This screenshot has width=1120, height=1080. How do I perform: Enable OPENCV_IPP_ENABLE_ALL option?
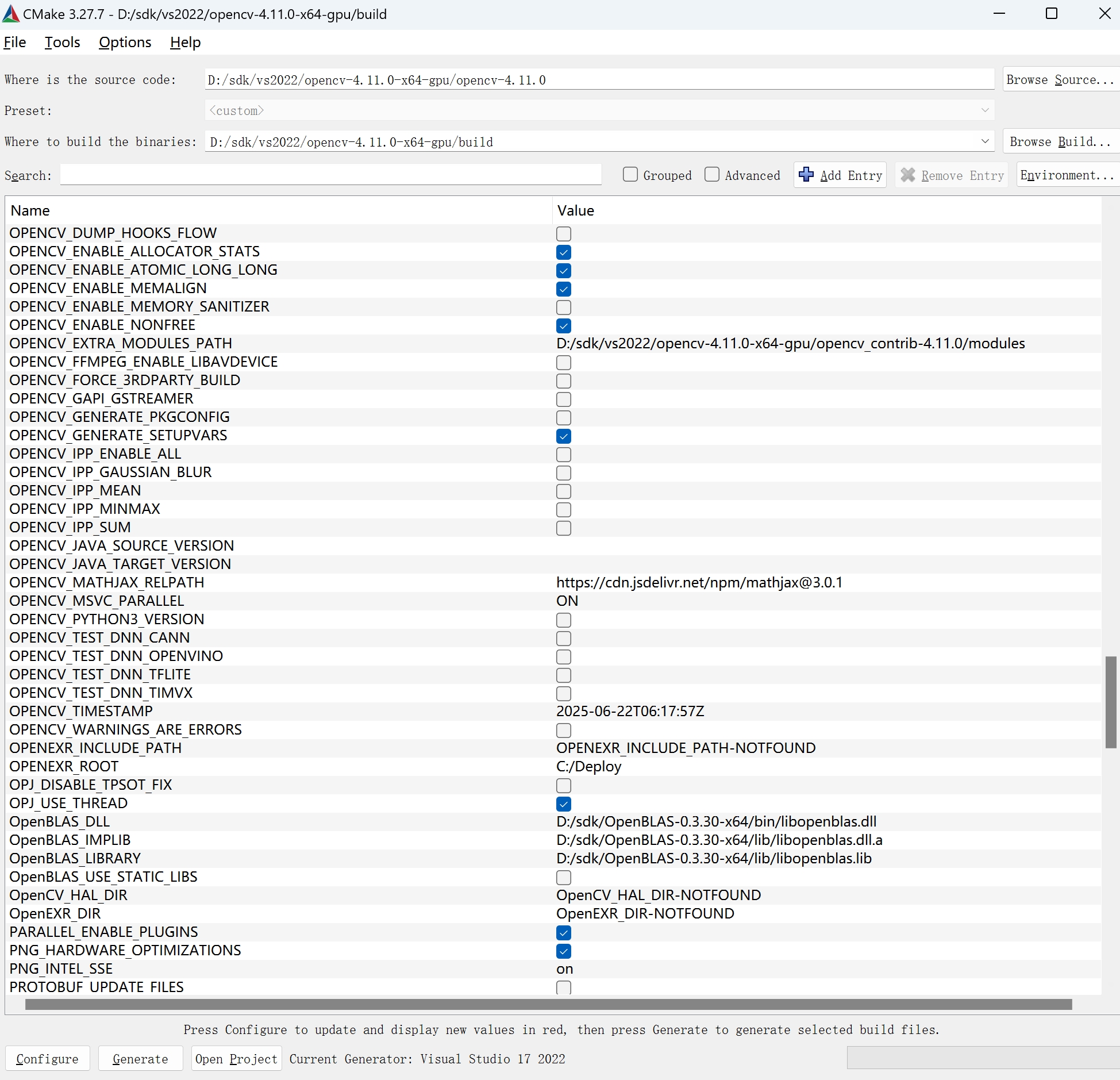[563, 454]
